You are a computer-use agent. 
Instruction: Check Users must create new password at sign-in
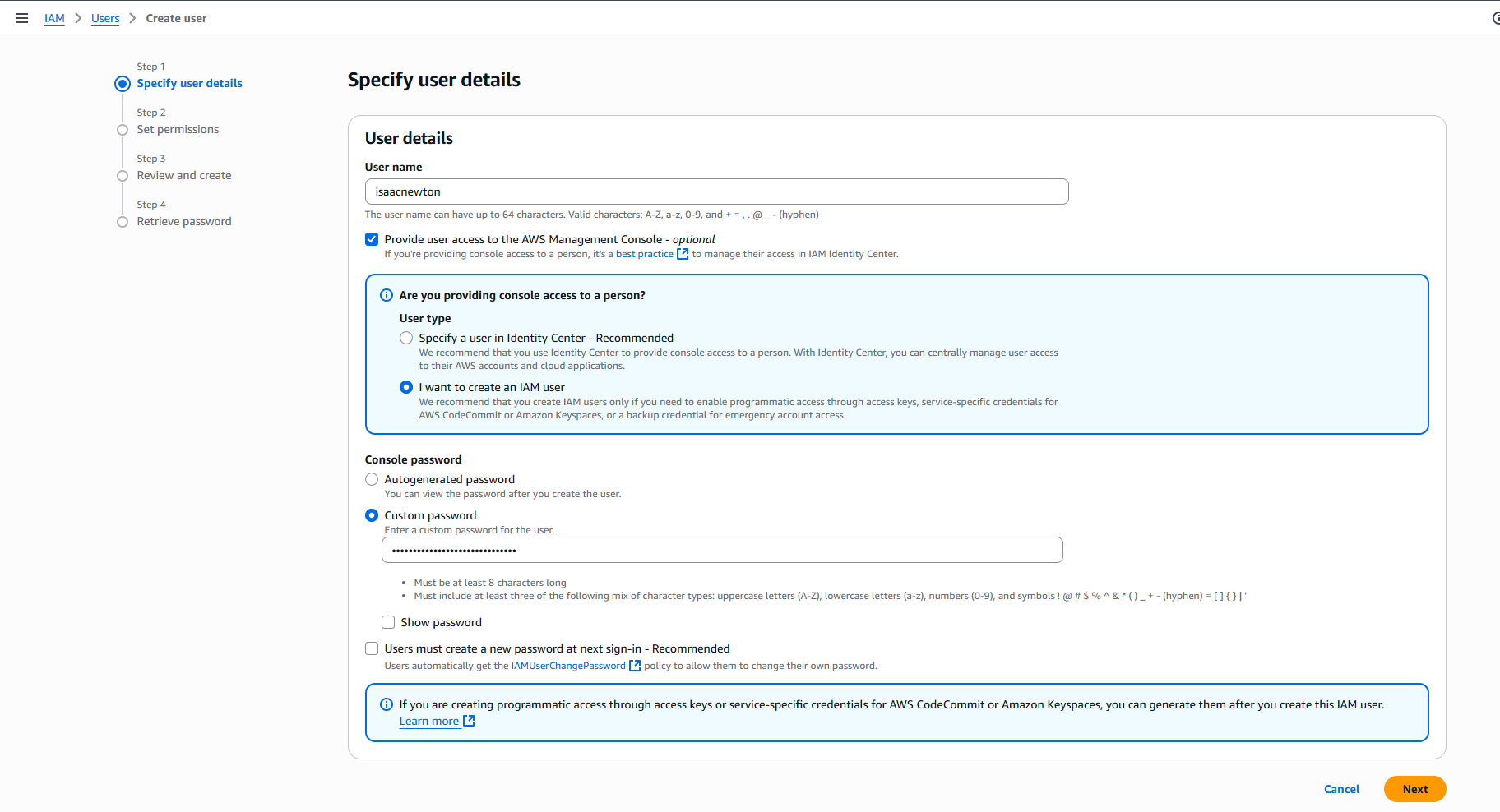[372, 648]
